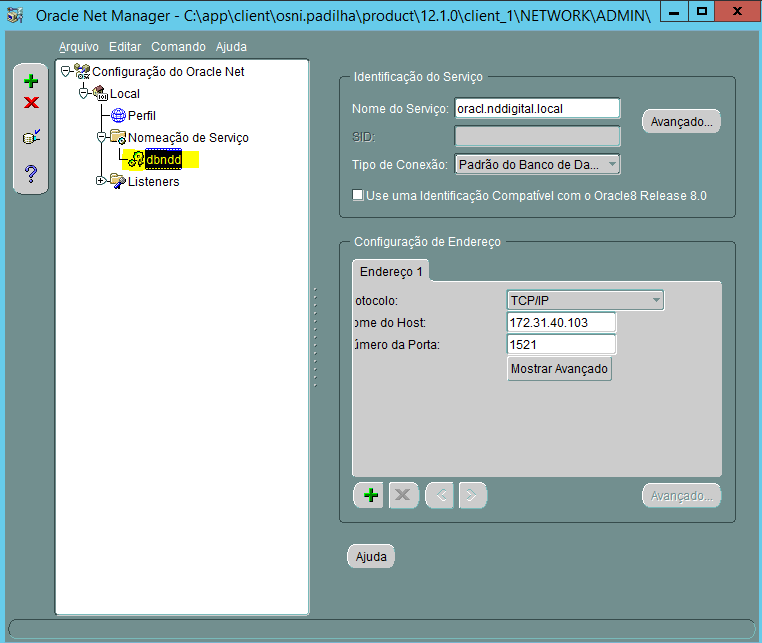Screen dimensions: 762x643
Task: Click the Test Service icon in left toolbar
Action: 31,137
